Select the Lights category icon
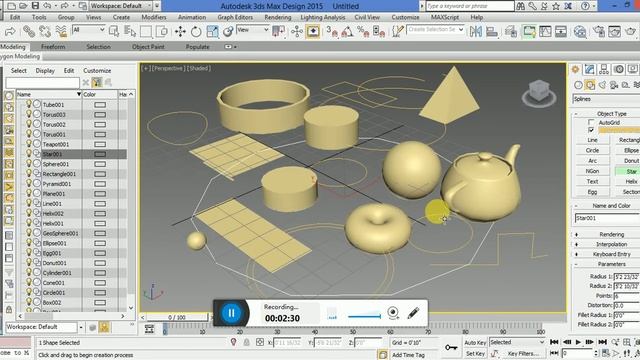The image size is (640, 360). pyautogui.click(x=602, y=85)
